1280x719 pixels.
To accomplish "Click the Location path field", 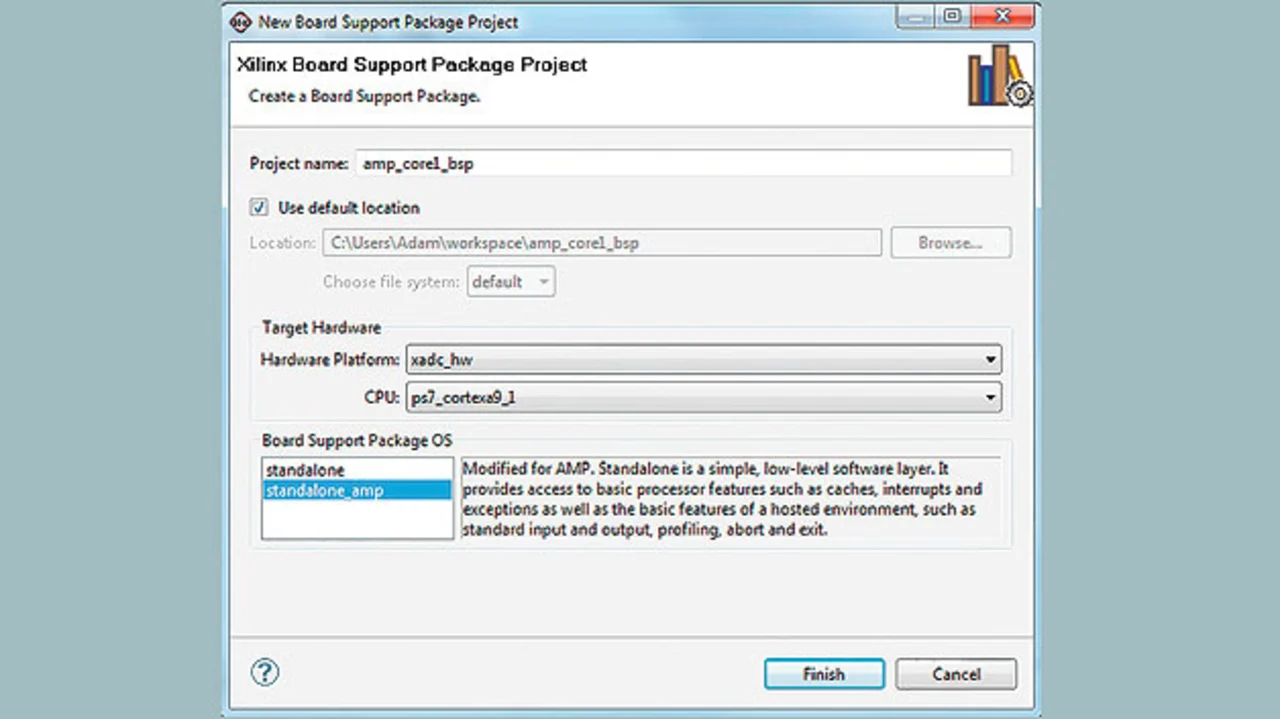I will pos(602,243).
